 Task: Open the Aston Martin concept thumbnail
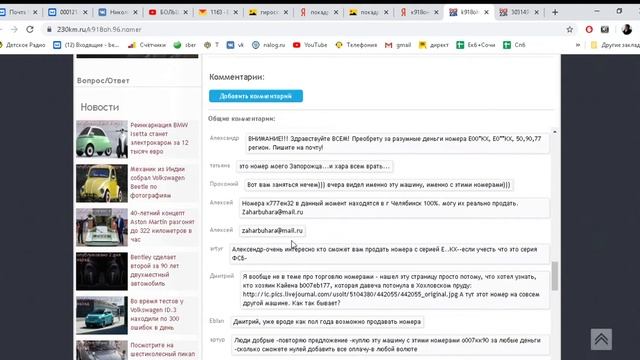point(102,227)
